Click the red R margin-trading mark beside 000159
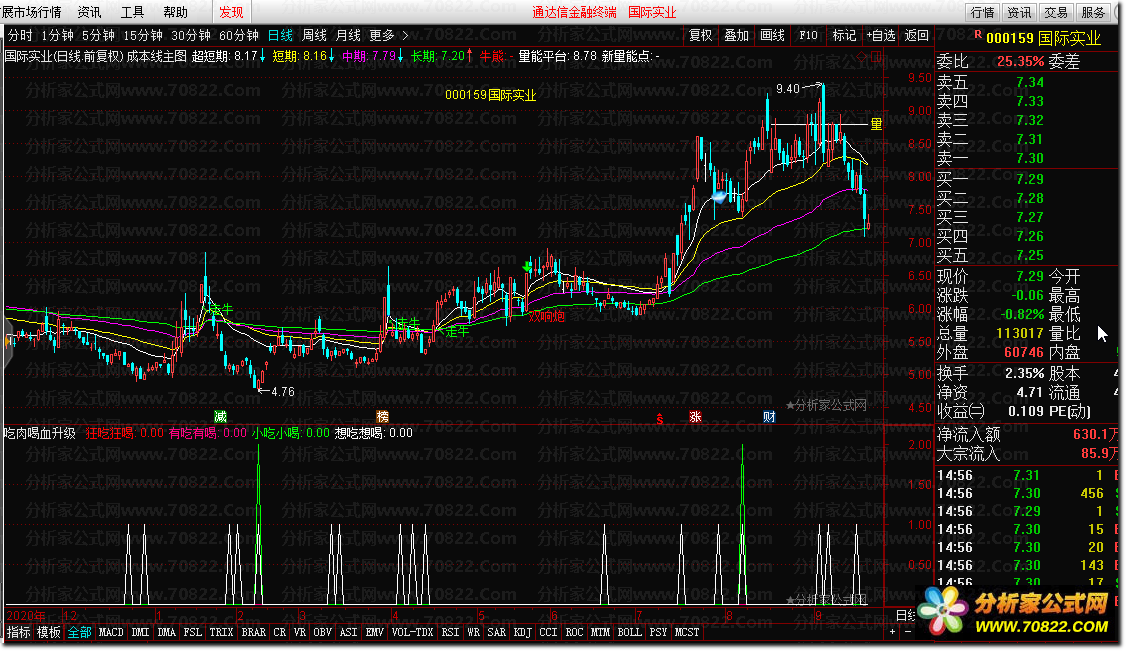 click(978, 34)
